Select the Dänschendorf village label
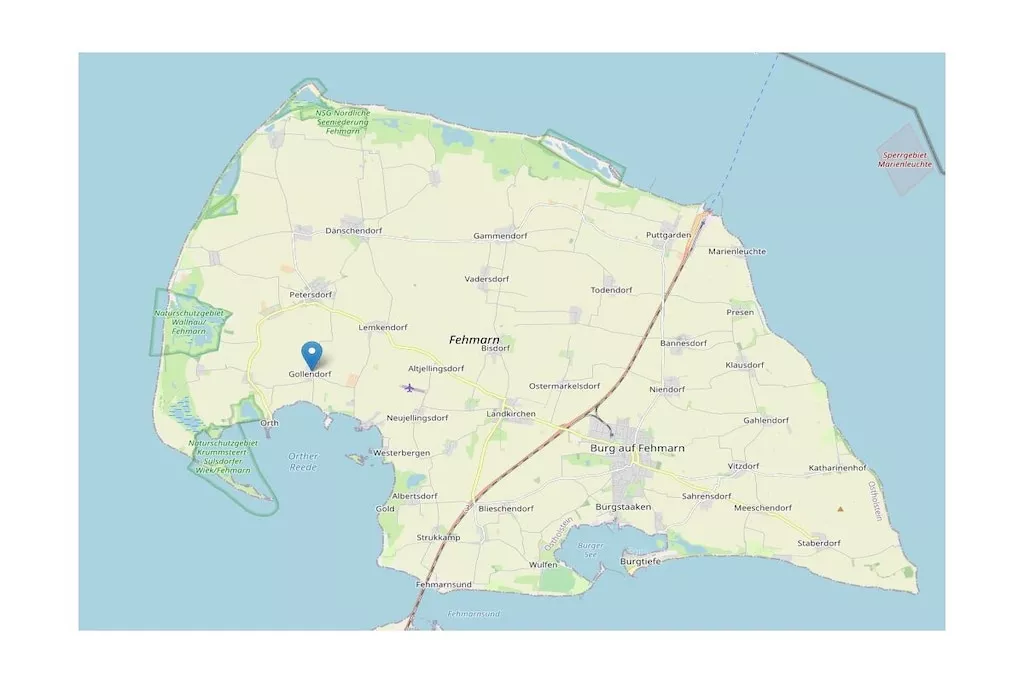 point(353,230)
